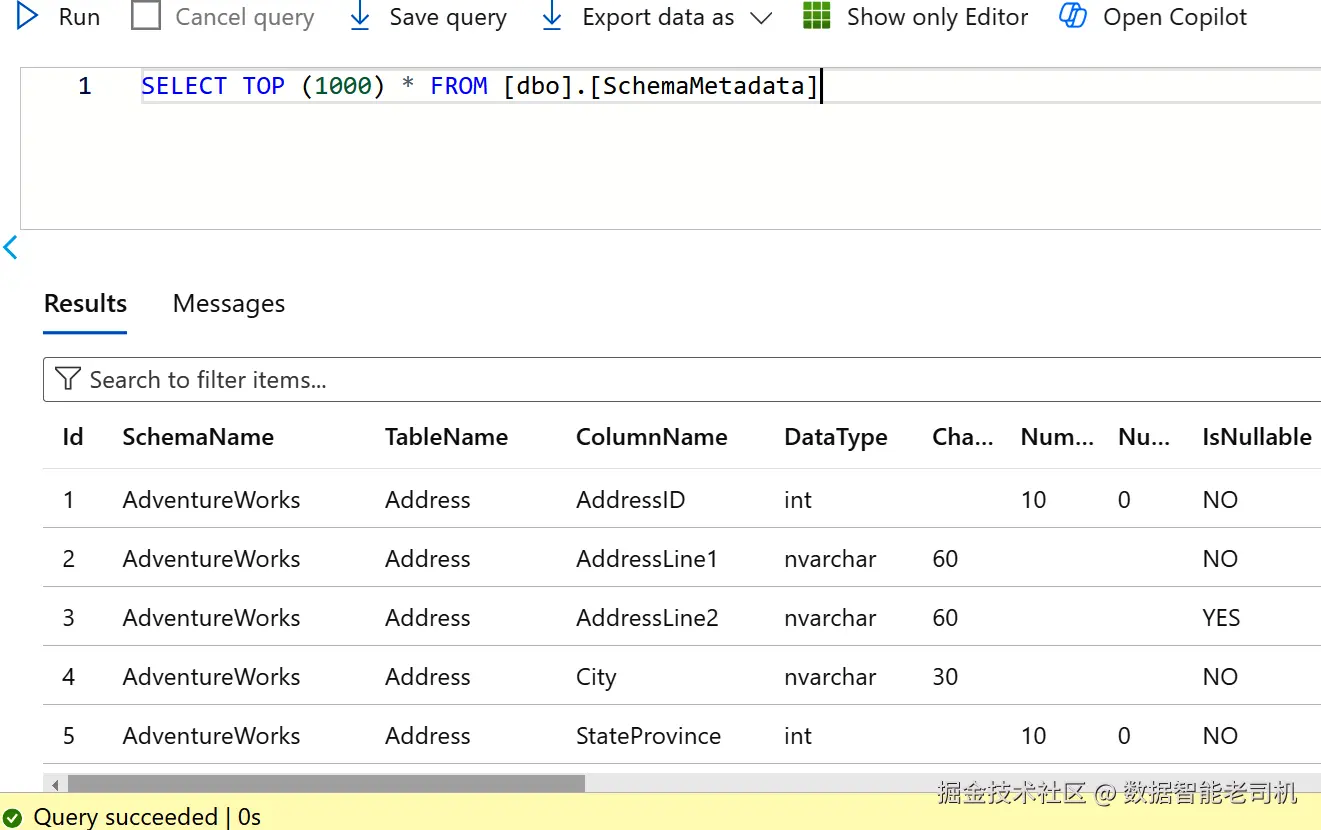Click the value 60 in AddressLine1 row
Image resolution: width=1321 pixels, height=830 pixels.
tap(945, 558)
